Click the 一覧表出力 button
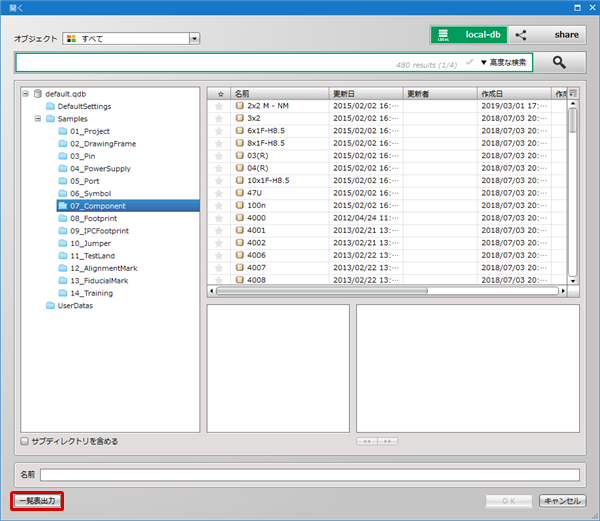Image resolution: width=600 pixels, height=521 pixels. (38, 500)
